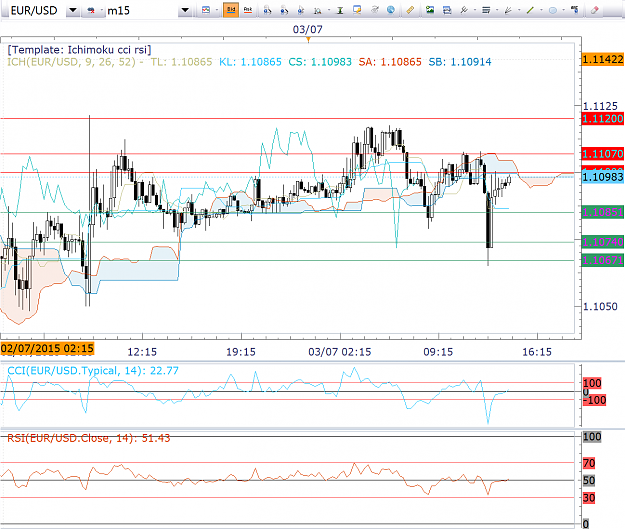Select the horizontal lines drawing tool
Screen dimensions: 625x529
click(x=486, y=10)
